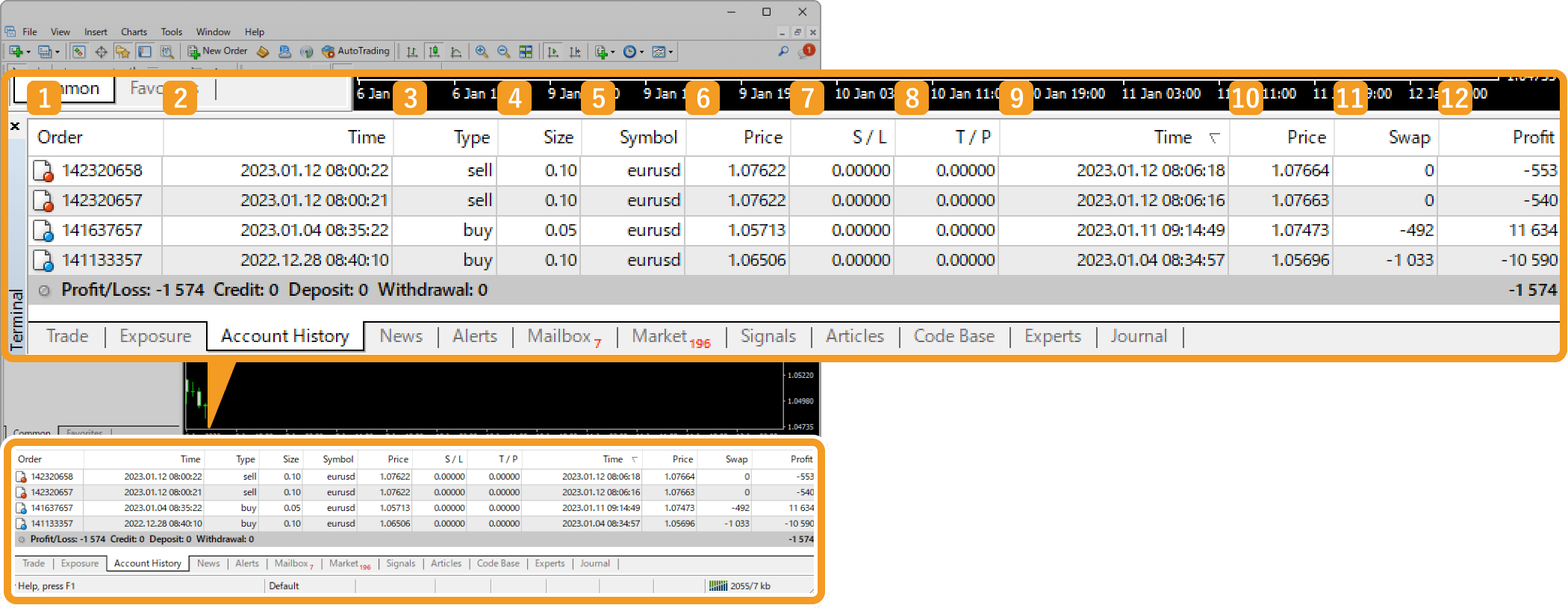Open the Charts menu
1568x608 pixels.
click(x=134, y=32)
